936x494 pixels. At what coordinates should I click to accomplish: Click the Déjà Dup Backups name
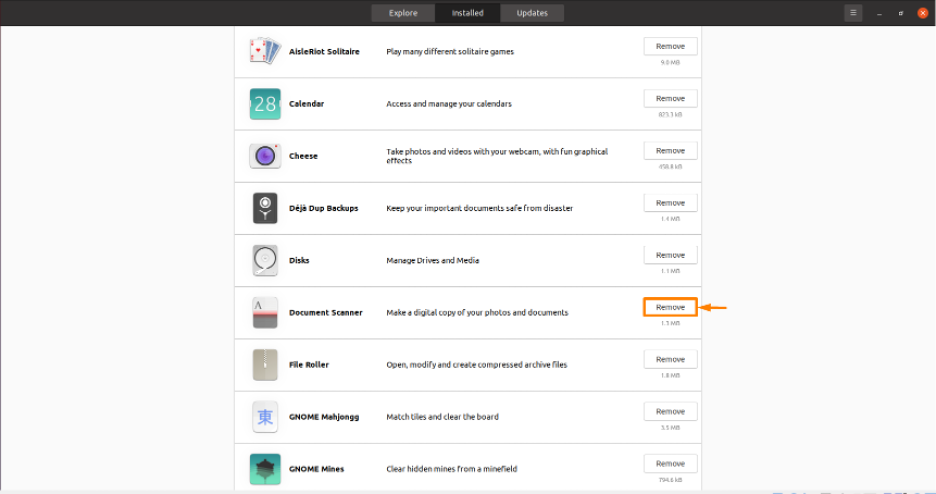pyautogui.click(x=324, y=208)
